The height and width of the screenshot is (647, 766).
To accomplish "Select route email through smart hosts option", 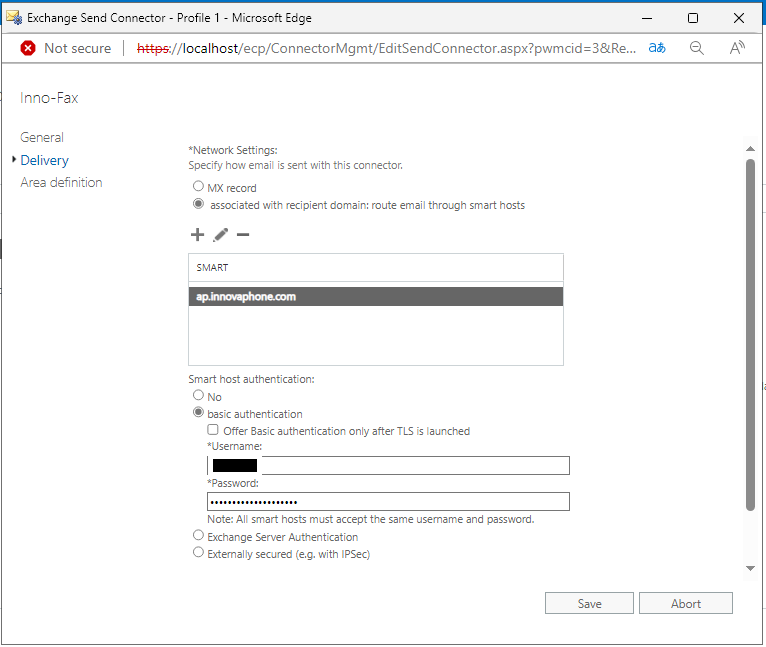I will click(198, 203).
